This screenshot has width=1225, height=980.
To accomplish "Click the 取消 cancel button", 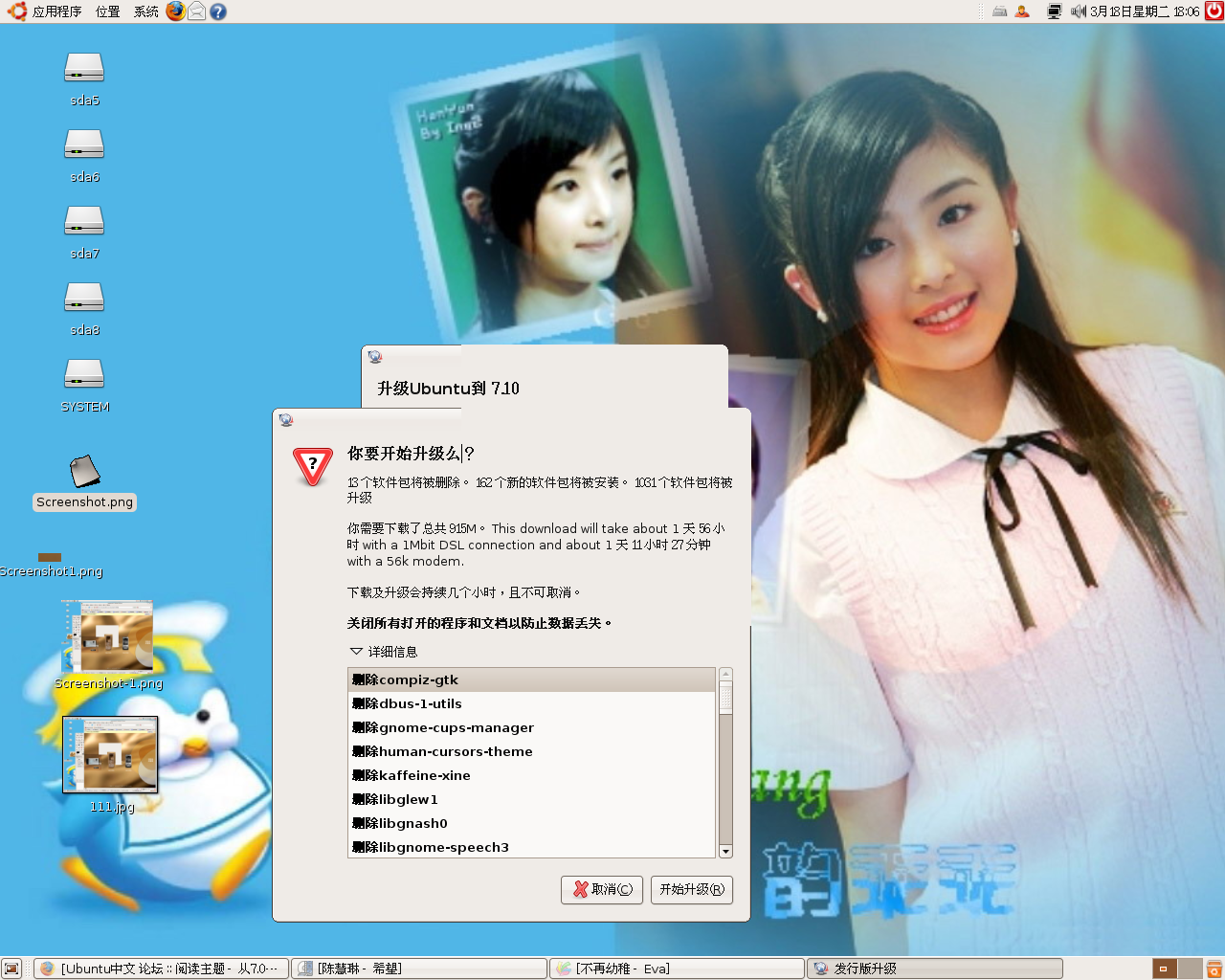I will [602, 889].
